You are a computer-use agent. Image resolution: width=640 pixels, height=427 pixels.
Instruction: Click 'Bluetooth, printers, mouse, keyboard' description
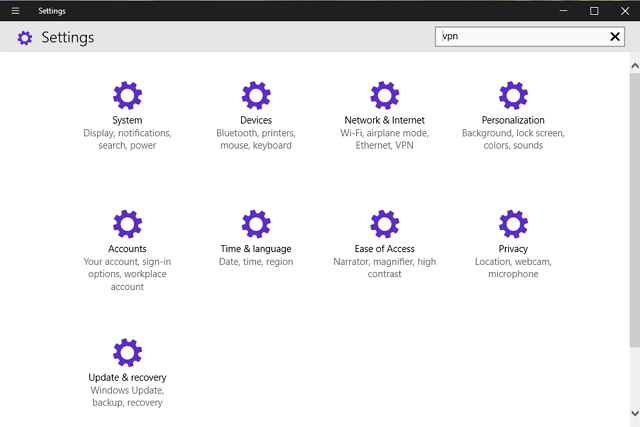[x=256, y=139]
